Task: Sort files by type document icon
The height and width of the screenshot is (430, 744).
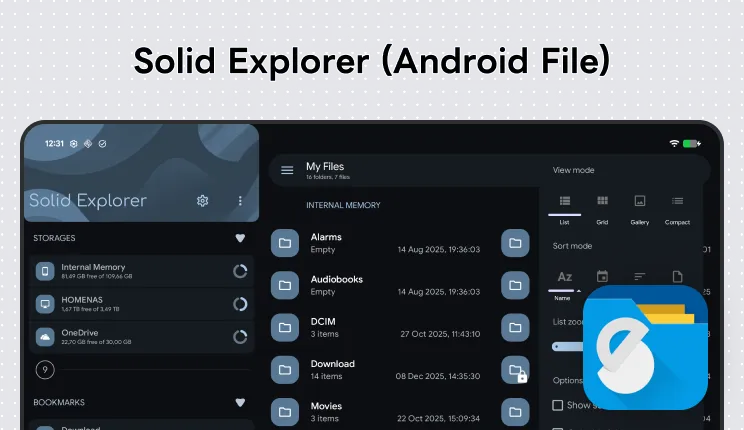Action: click(x=677, y=277)
